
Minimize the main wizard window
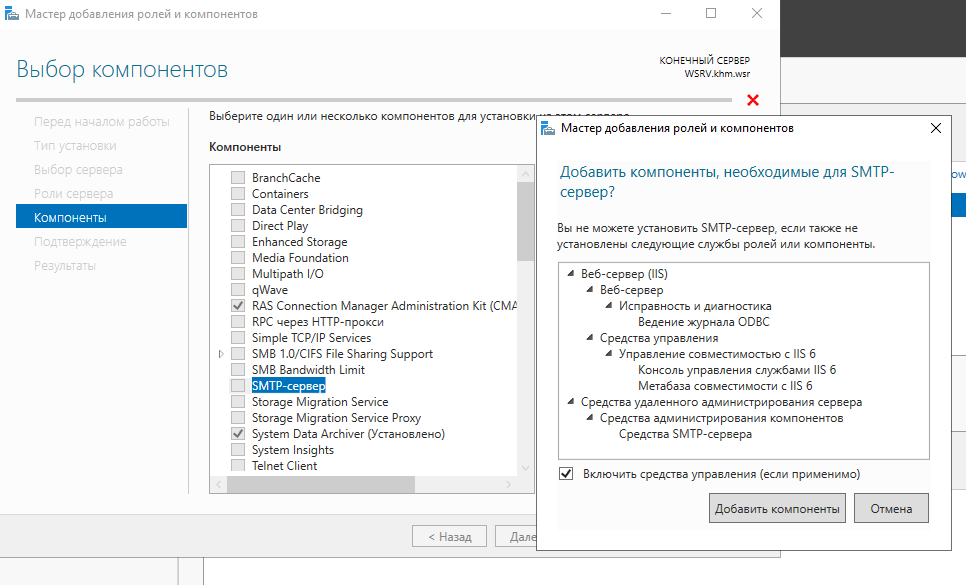click(666, 13)
